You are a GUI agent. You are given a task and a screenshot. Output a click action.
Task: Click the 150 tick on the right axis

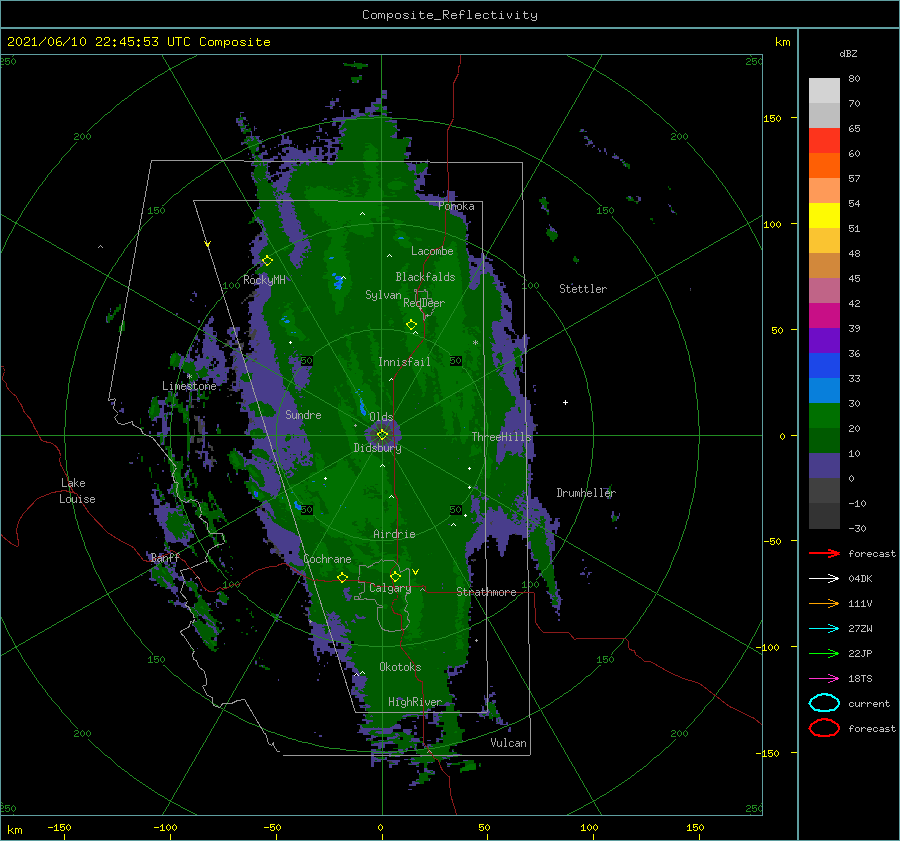point(772,118)
